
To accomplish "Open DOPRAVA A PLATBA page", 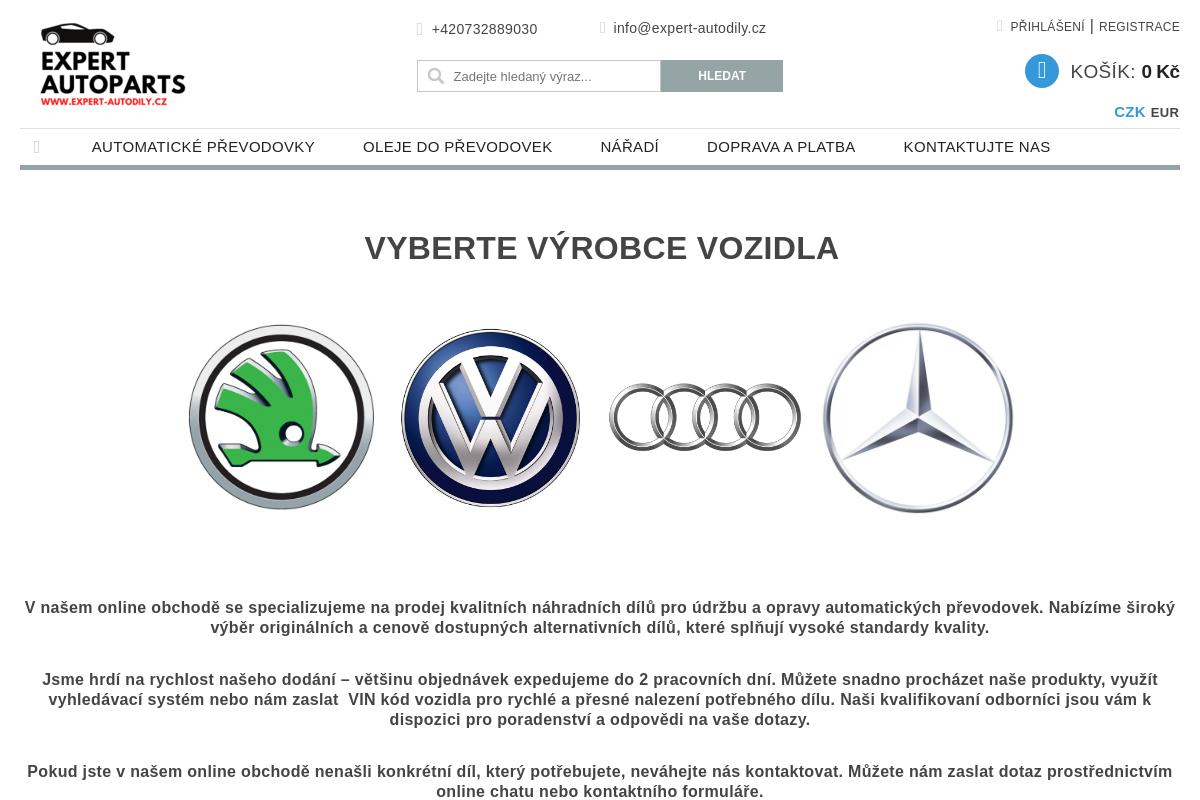I will click(x=781, y=146).
